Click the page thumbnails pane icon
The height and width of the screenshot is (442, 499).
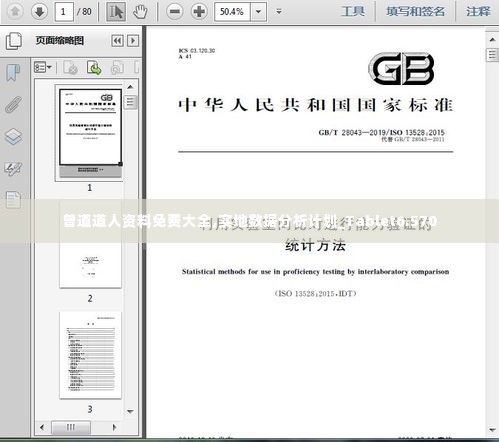tap(14, 41)
